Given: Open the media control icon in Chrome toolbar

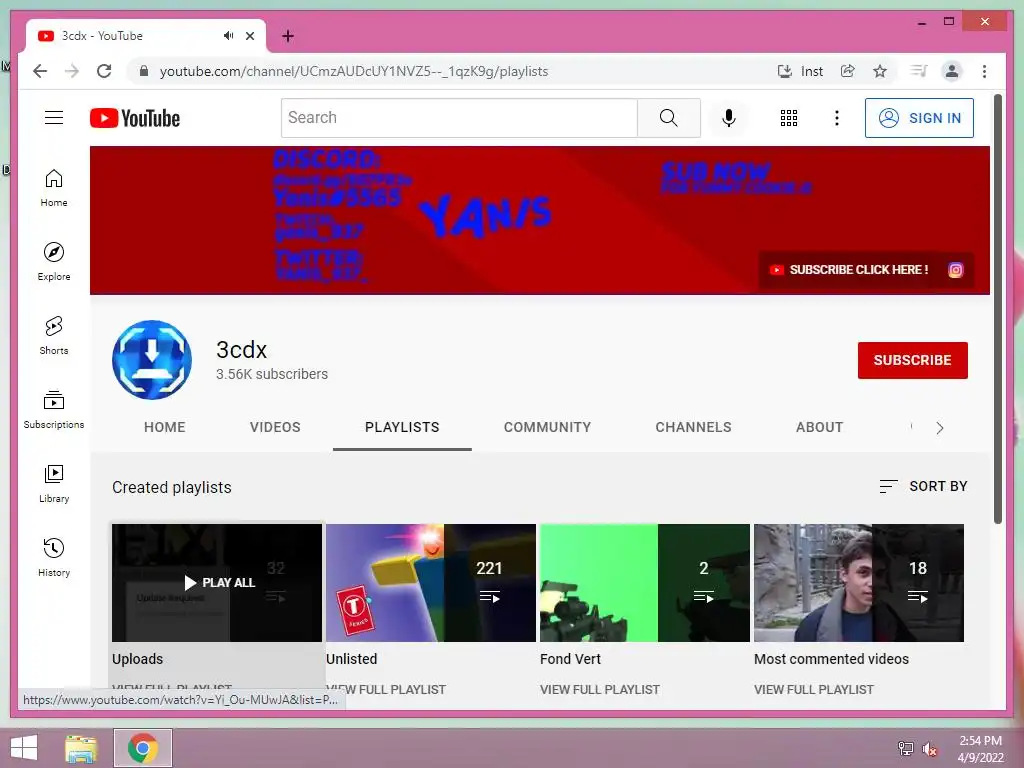Looking at the screenshot, I should tap(919, 71).
